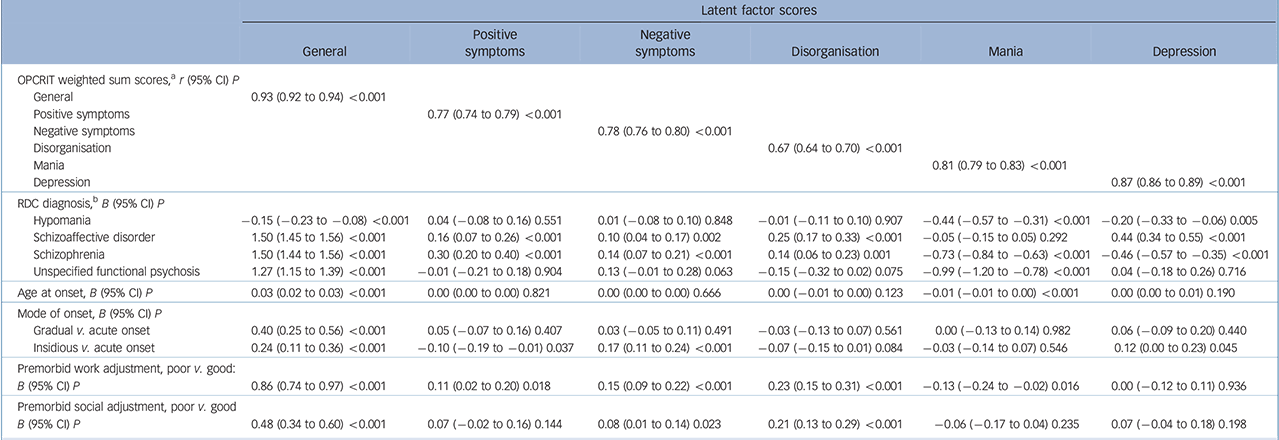Click the 'Latent factor scores' header
Viewport: 1279px width, 440px height.
point(759,9)
